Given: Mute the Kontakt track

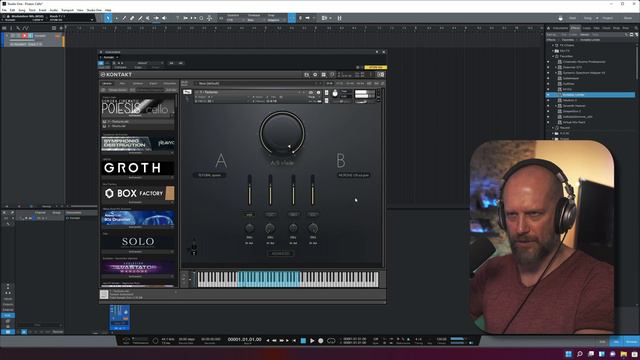Looking at the screenshot, I should coord(13,36).
